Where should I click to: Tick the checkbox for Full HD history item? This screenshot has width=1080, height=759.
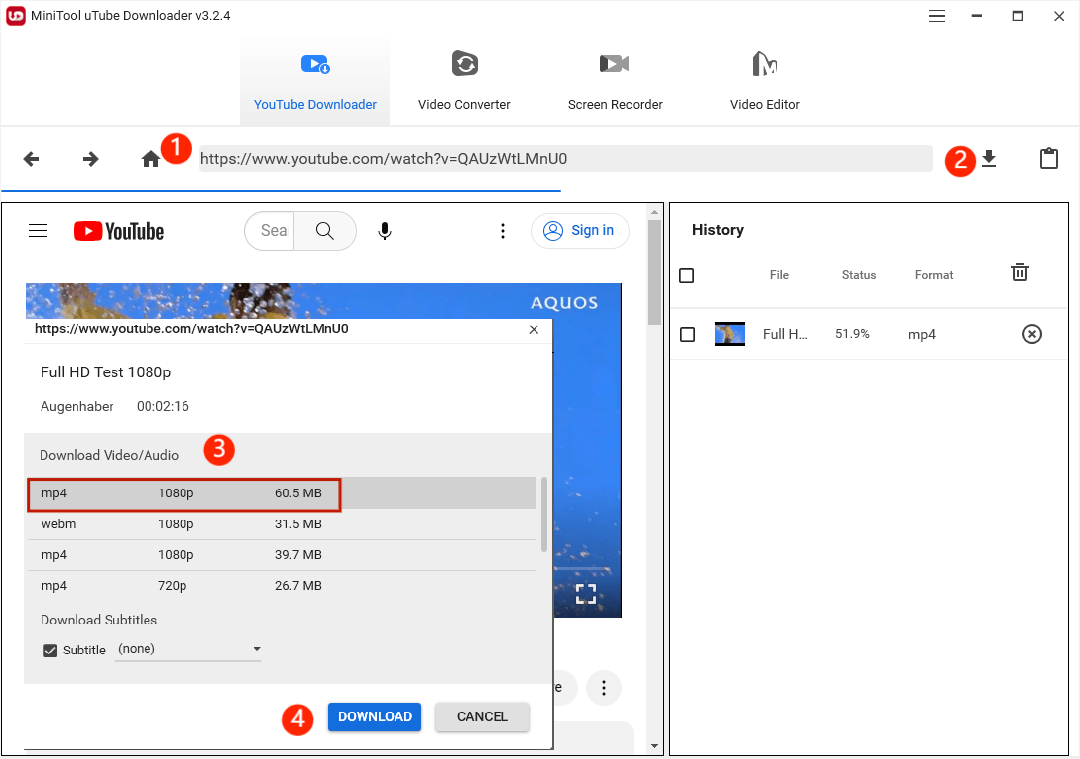point(687,334)
